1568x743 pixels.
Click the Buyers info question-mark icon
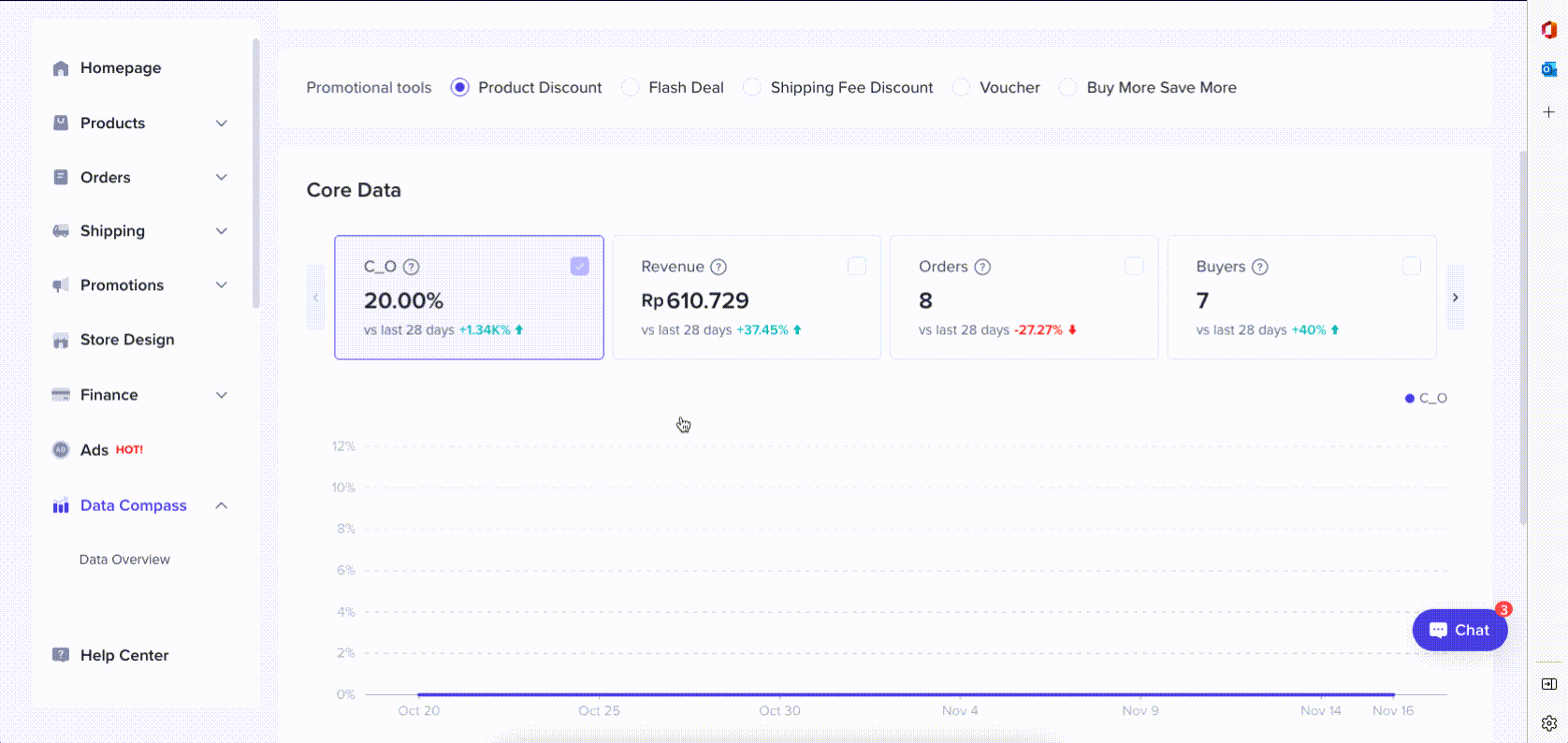point(1260,267)
